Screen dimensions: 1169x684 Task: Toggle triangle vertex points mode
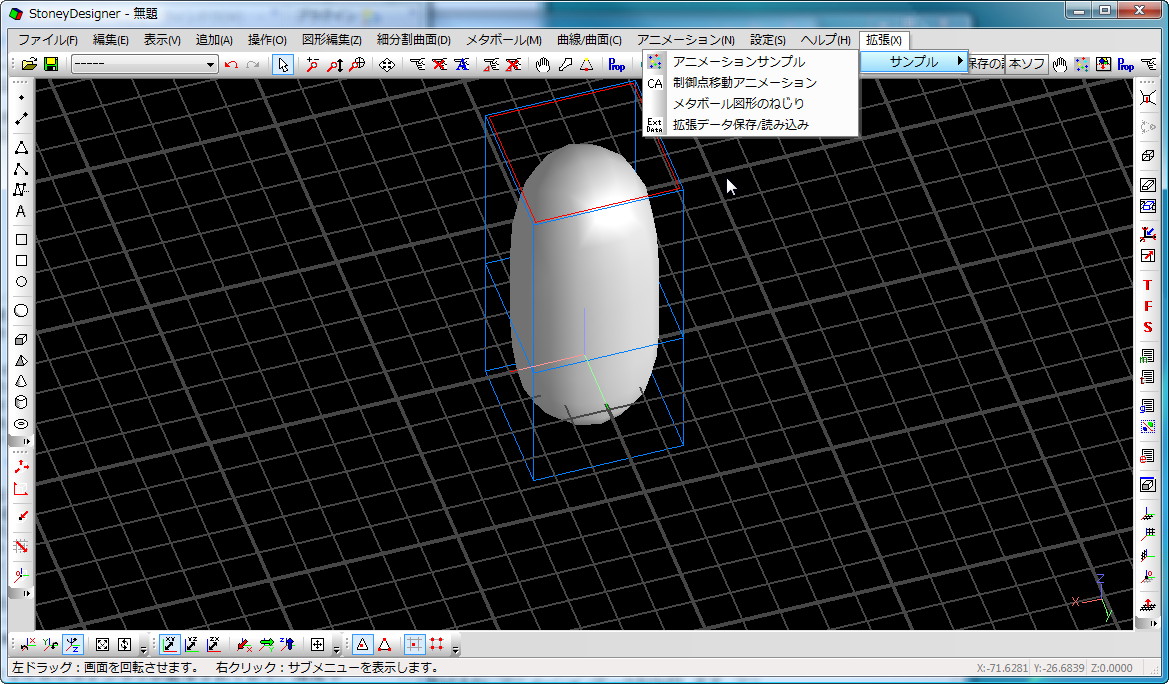(x=384, y=644)
